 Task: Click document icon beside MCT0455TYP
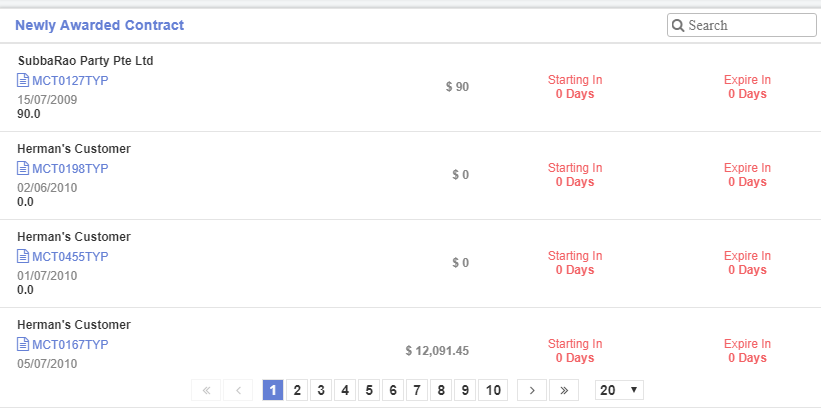click(23, 257)
